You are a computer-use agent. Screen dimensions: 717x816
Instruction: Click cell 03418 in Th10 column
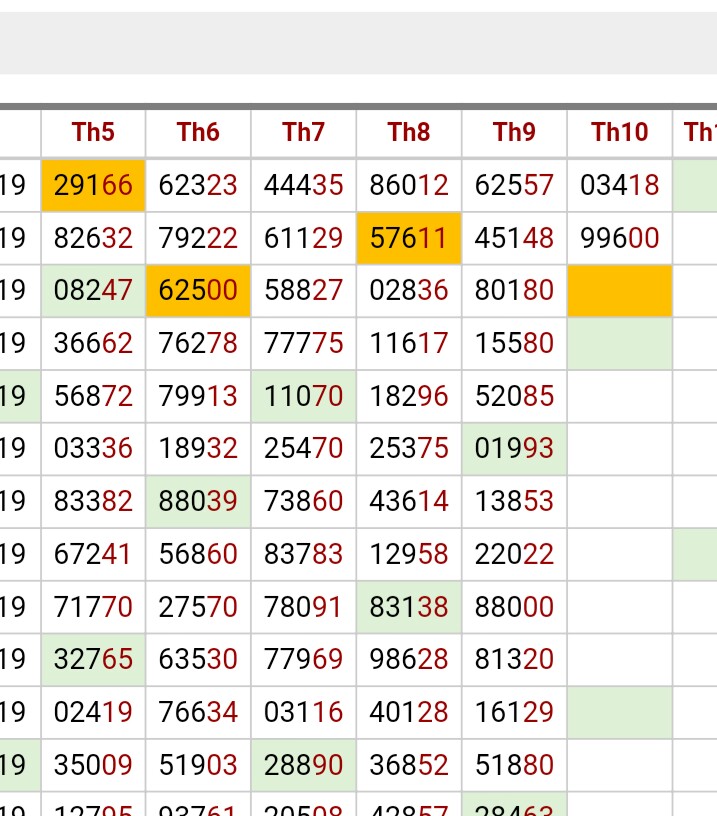click(619, 185)
